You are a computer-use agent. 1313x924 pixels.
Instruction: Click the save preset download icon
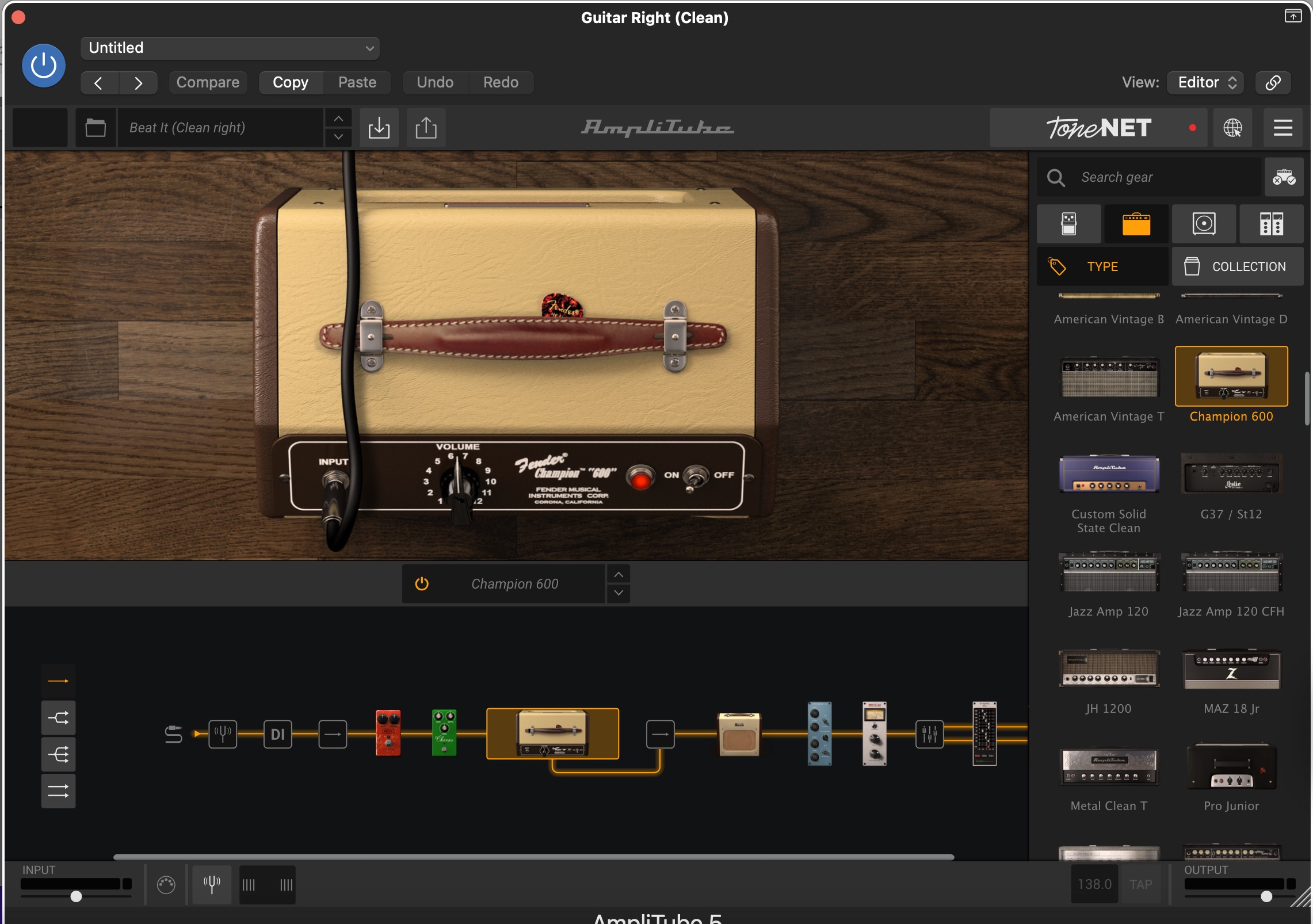(379, 128)
